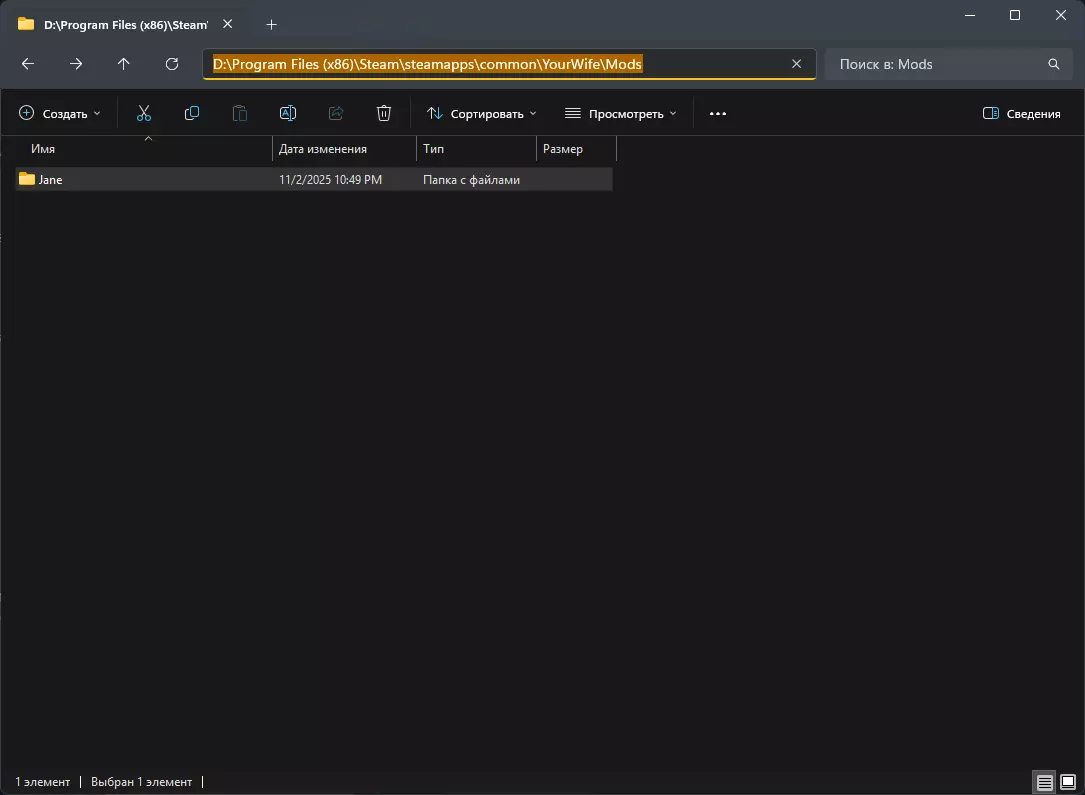Select the D:\Program Files (x86)\Steam tab
This screenshot has width=1085, height=795.
click(125, 25)
